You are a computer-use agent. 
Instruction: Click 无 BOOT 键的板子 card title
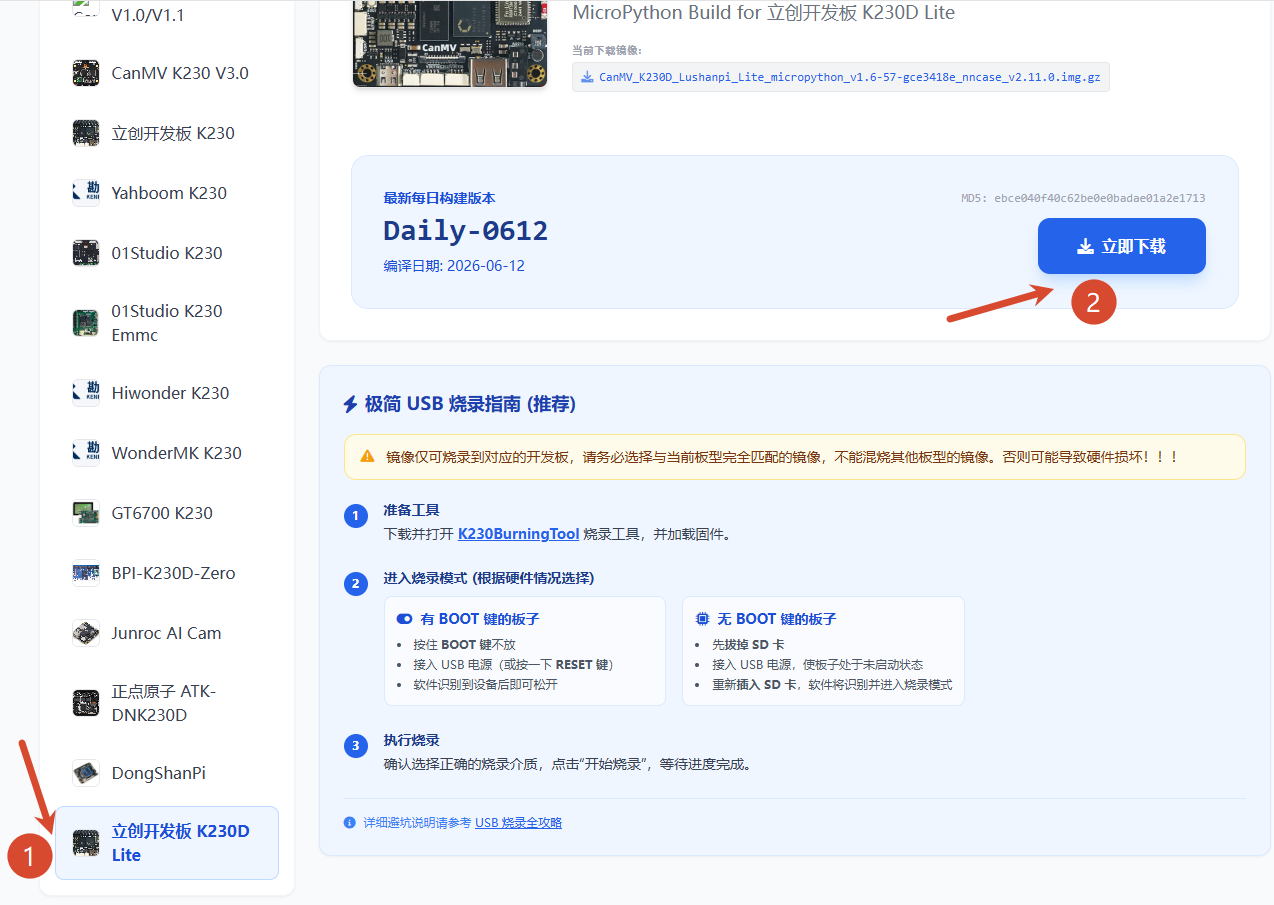pyautogui.click(x=777, y=619)
